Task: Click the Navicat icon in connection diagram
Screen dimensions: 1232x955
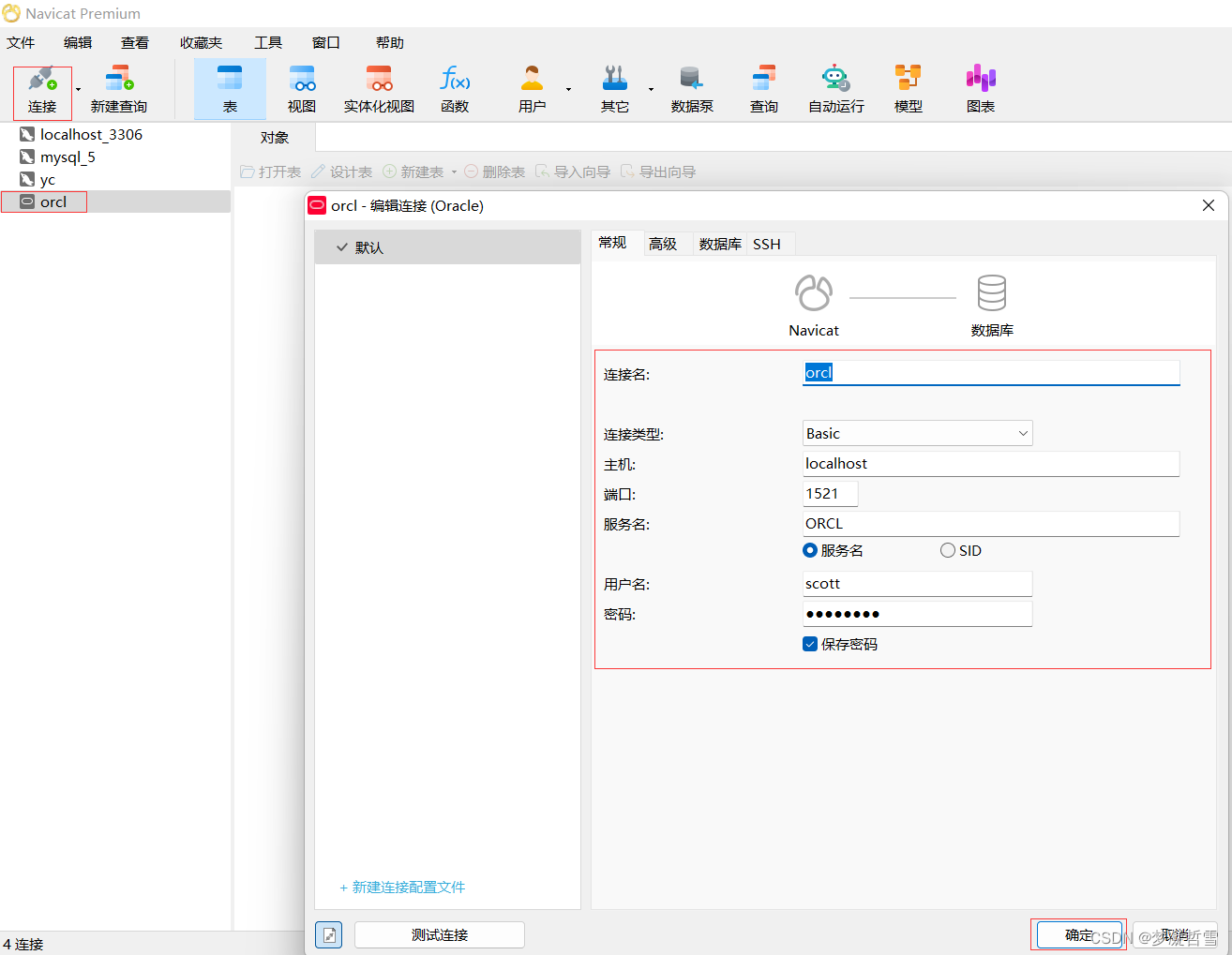Action: 814,292
